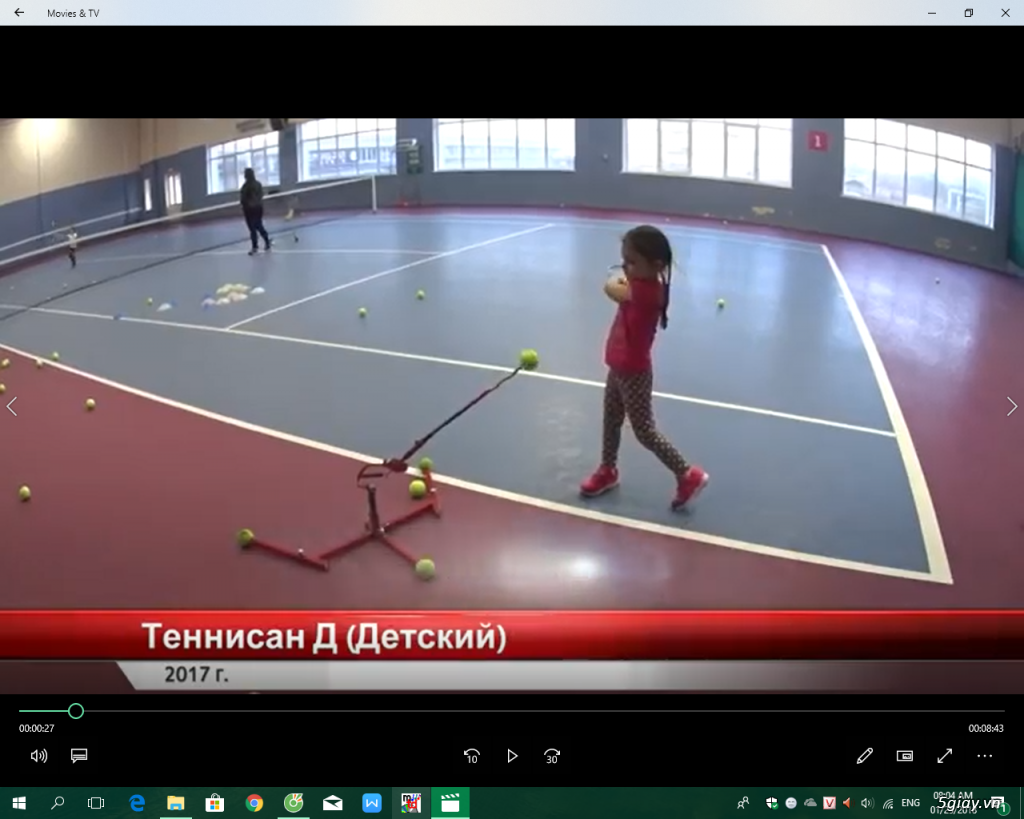Change input language ENG

910,803
